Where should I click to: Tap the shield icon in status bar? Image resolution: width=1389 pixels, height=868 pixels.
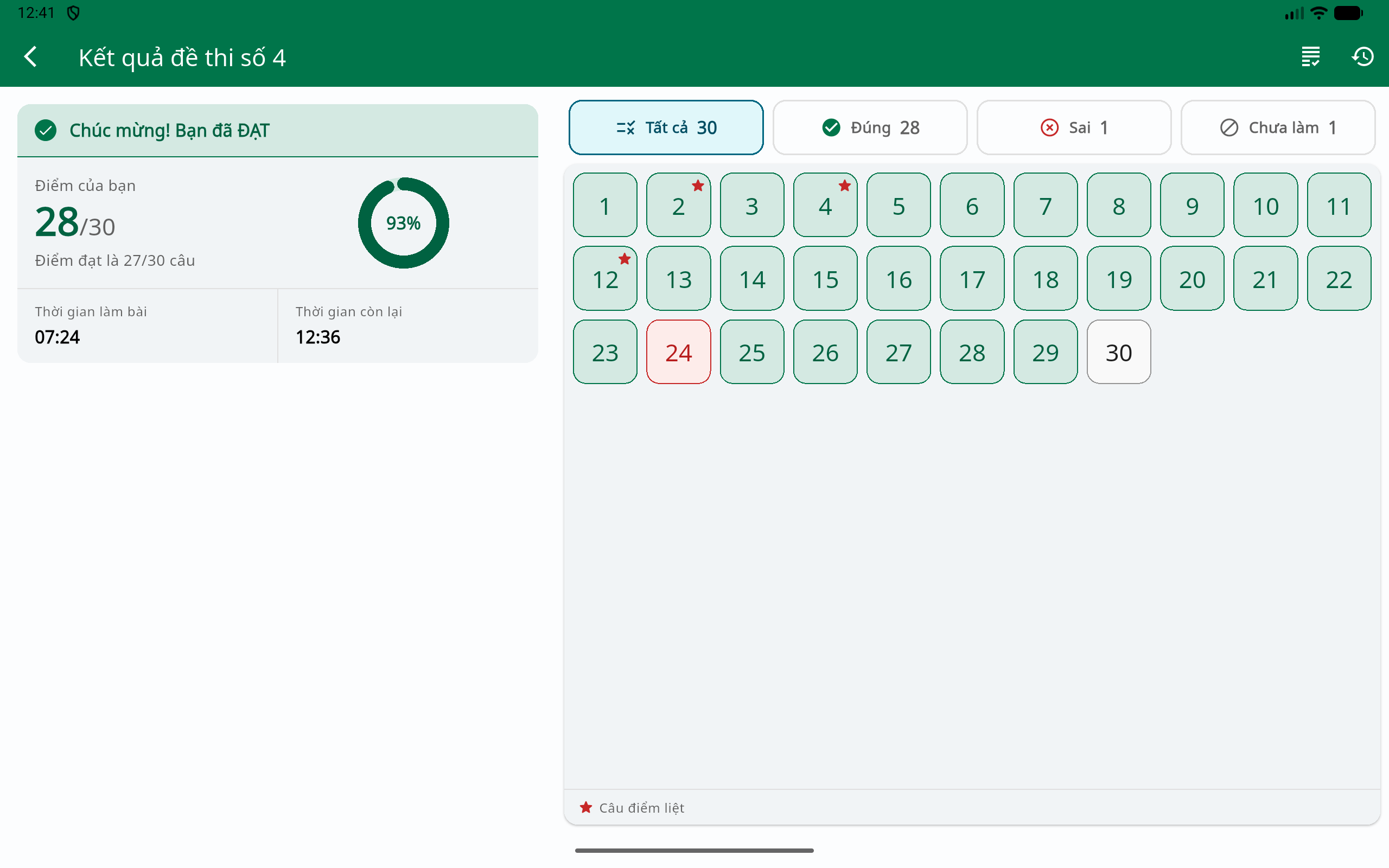[x=73, y=12]
